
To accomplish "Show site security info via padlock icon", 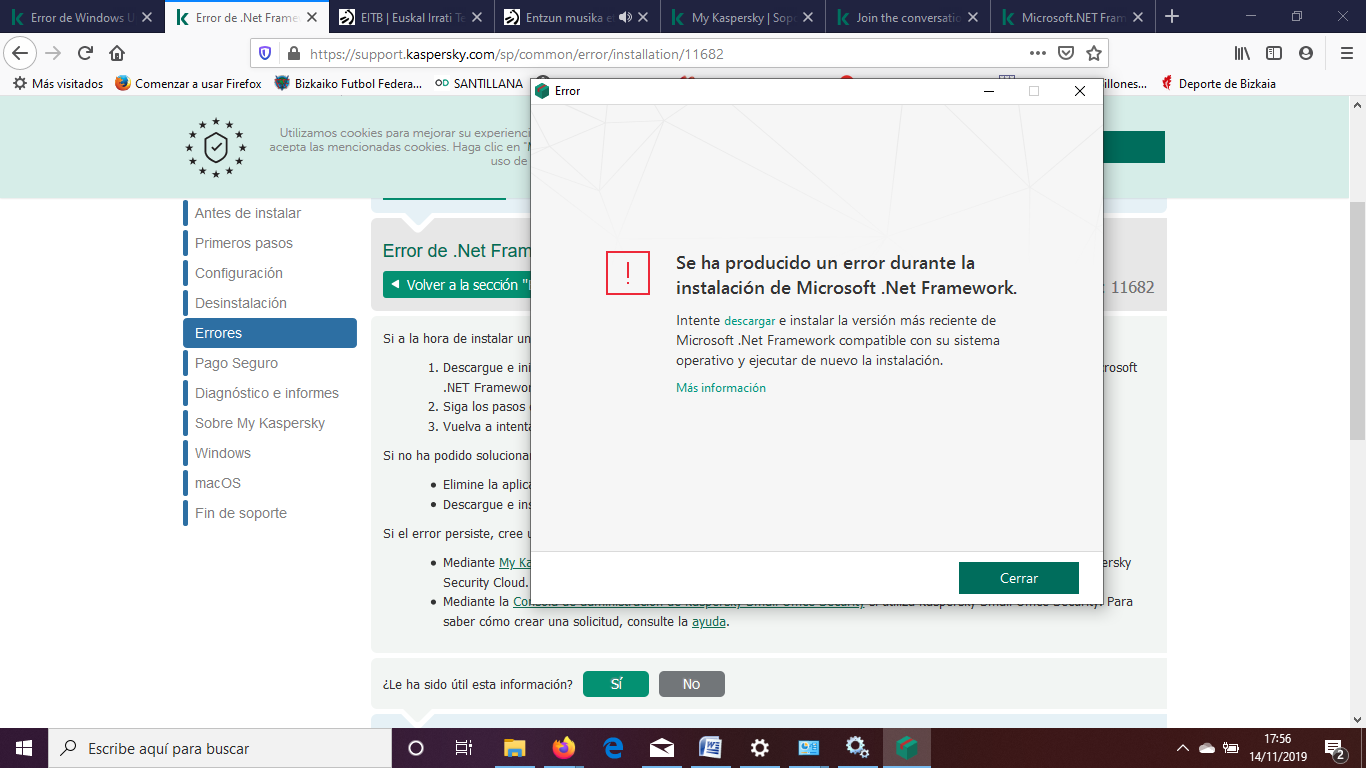I will pyautogui.click(x=293, y=54).
